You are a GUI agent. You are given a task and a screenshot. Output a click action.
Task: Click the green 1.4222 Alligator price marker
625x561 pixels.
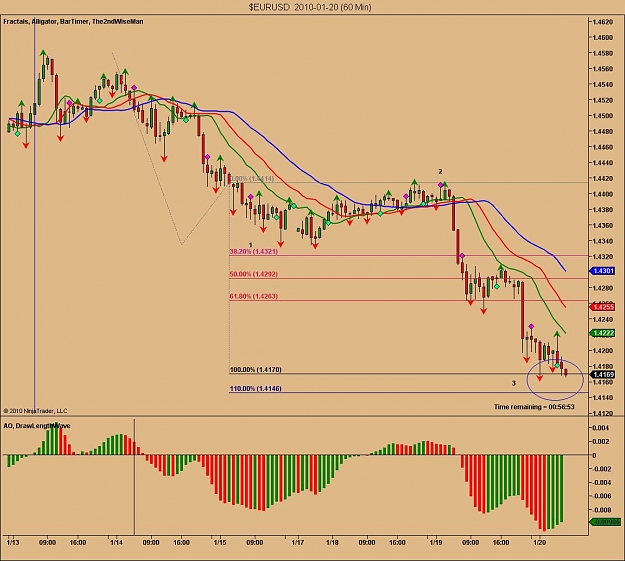pyautogui.click(x=603, y=333)
